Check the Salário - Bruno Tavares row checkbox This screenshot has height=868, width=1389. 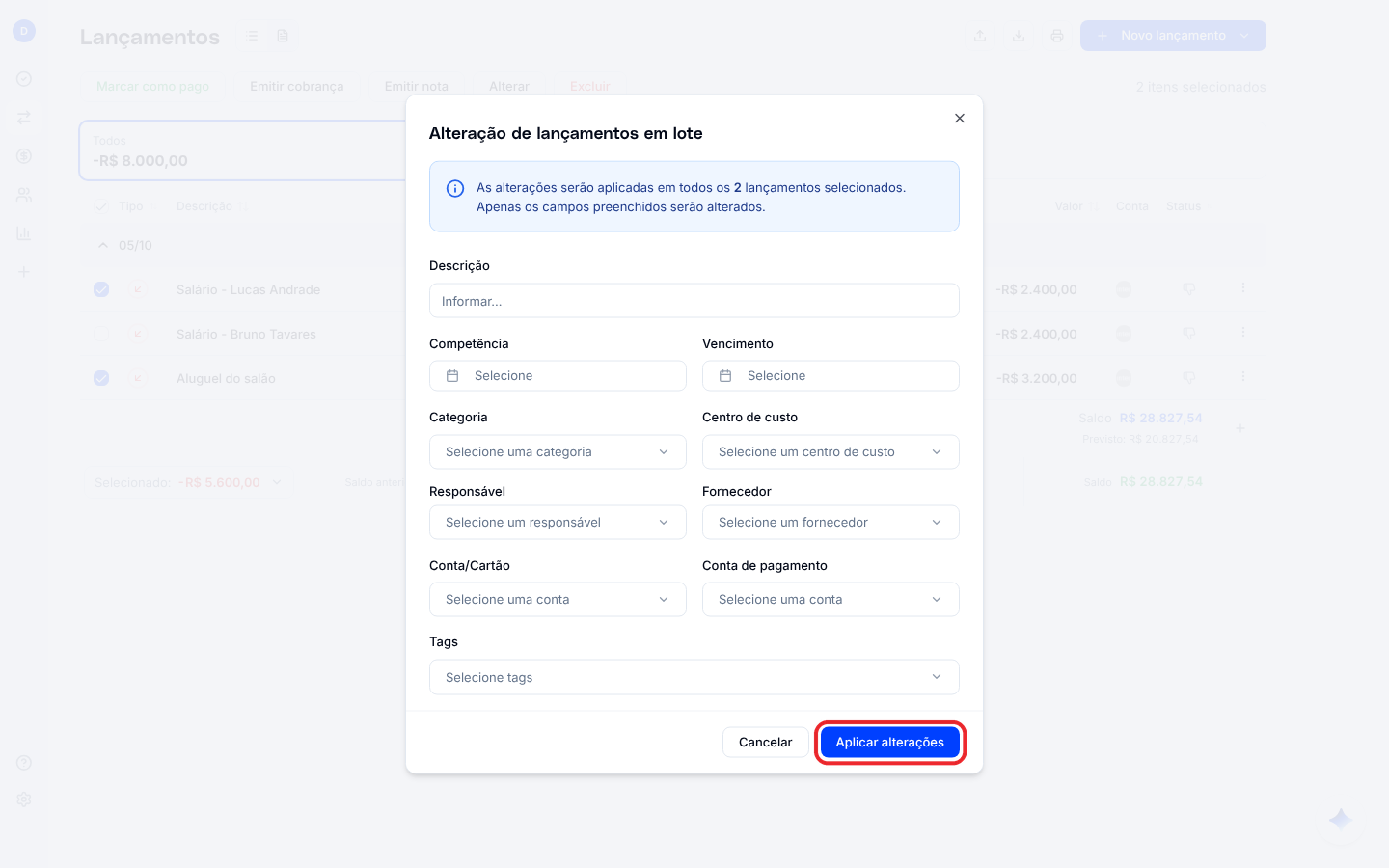point(101,334)
